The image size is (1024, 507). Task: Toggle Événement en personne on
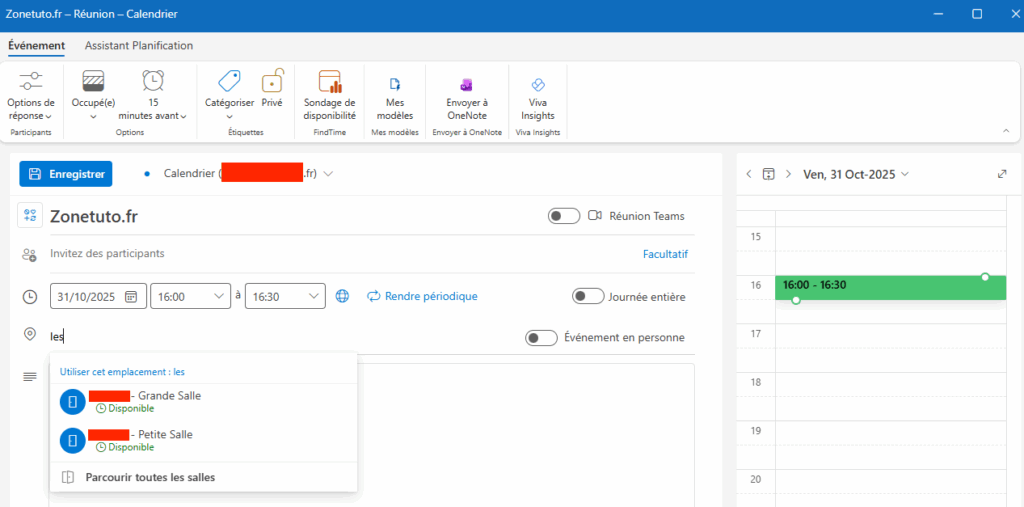[541, 338]
